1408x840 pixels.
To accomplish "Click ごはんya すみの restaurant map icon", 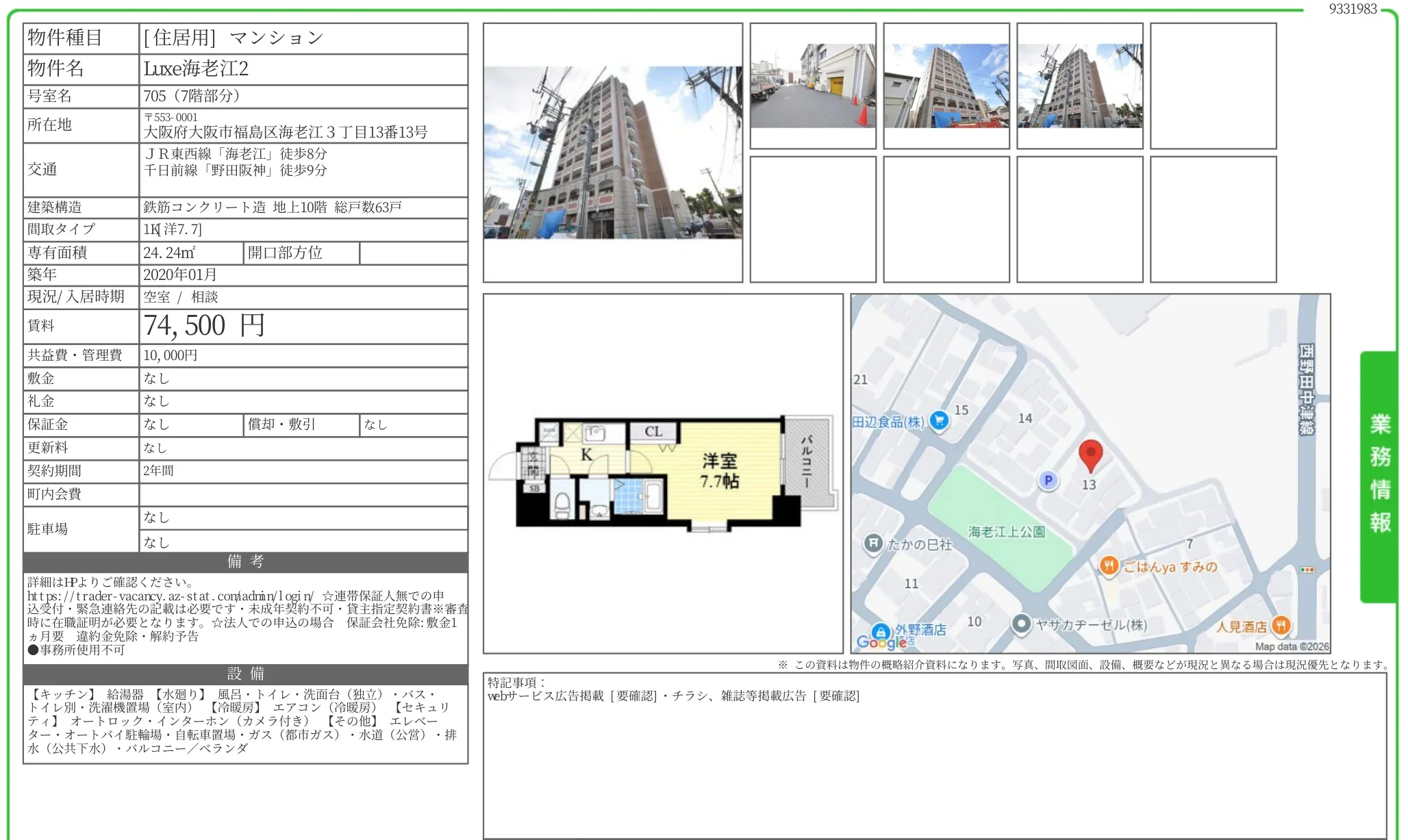I will pyautogui.click(x=1109, y=565).
